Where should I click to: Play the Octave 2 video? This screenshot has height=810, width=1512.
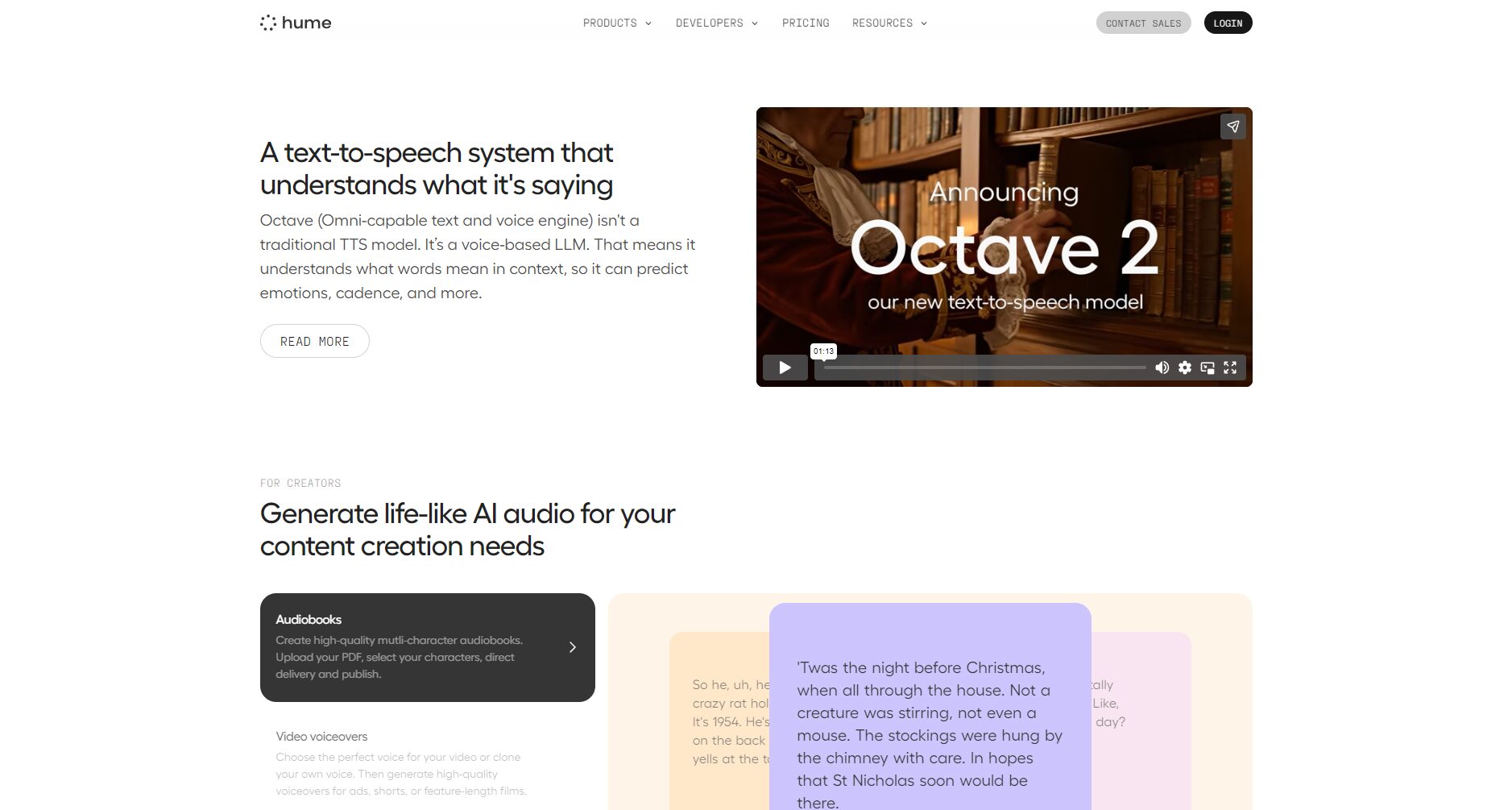tap(785, 368)
